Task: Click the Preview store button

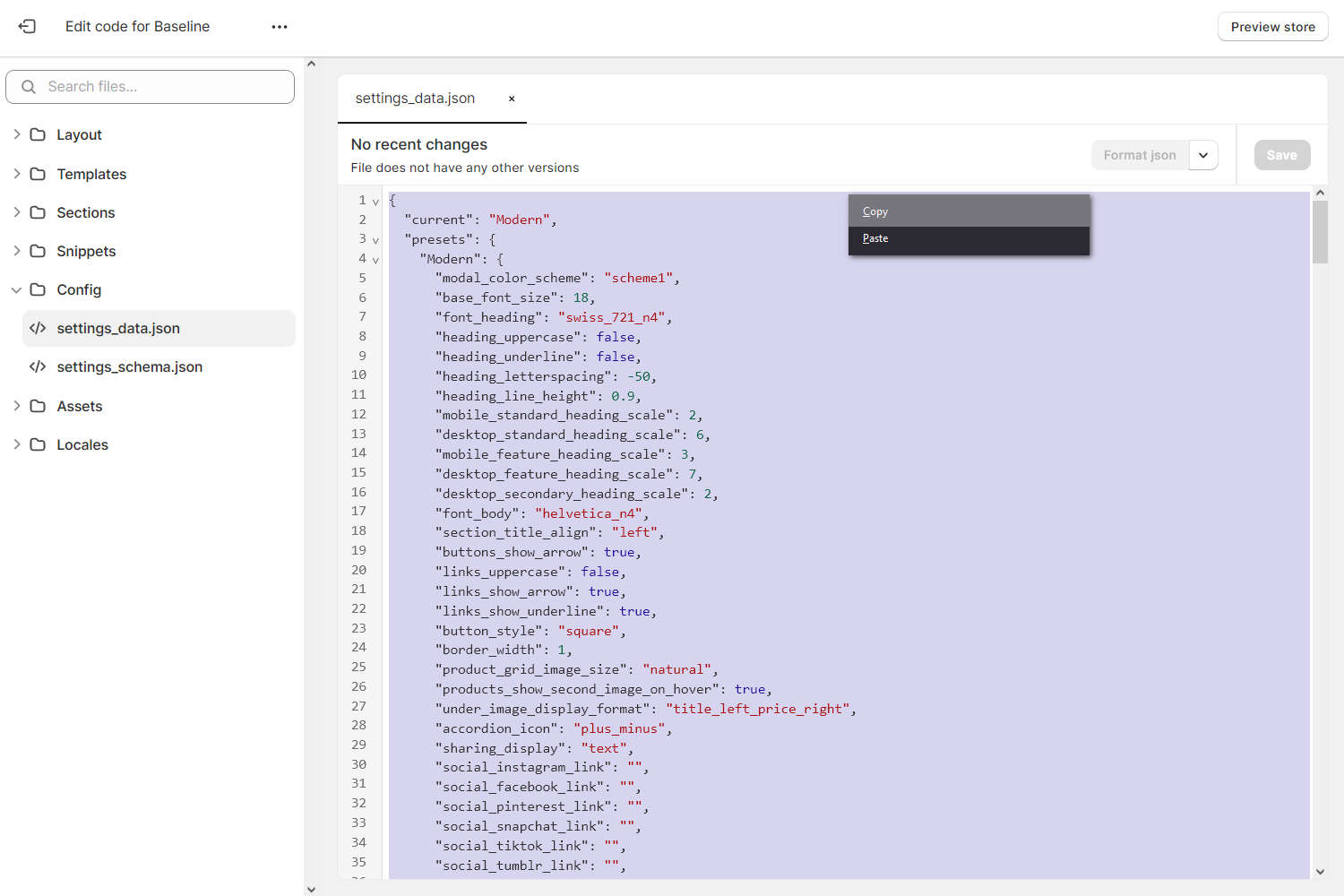Action: tap(1272, 26)
